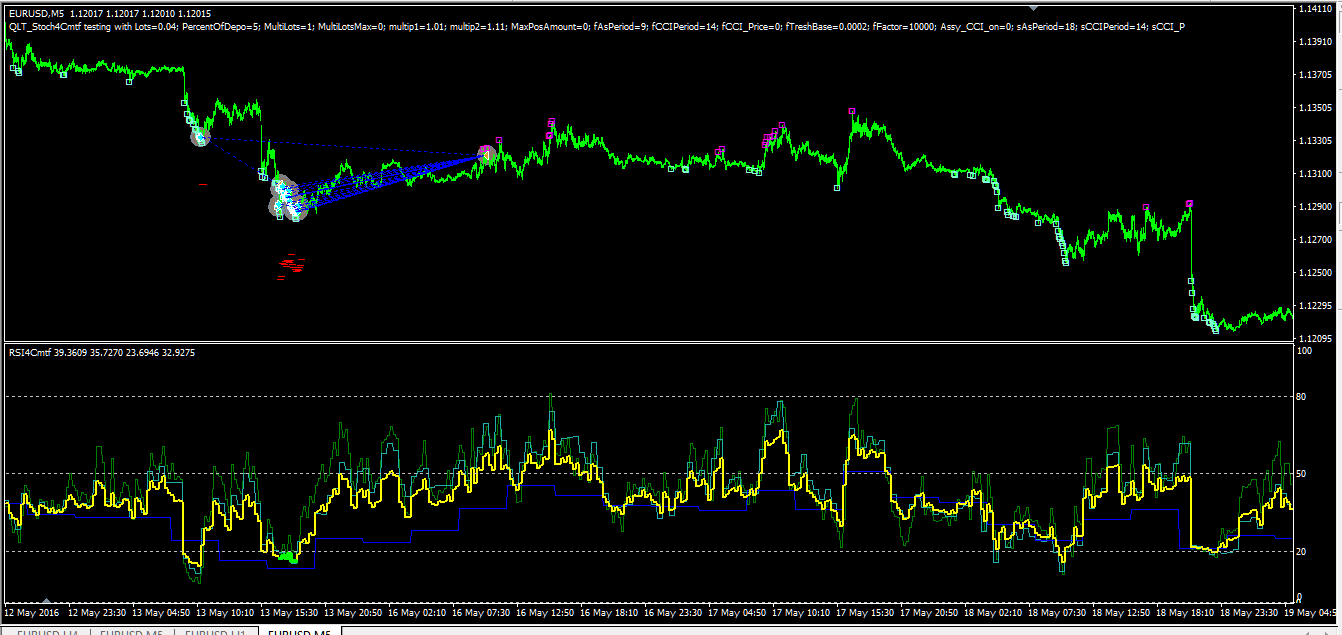Click the 13 May 04:50 time label

point(161,611)
